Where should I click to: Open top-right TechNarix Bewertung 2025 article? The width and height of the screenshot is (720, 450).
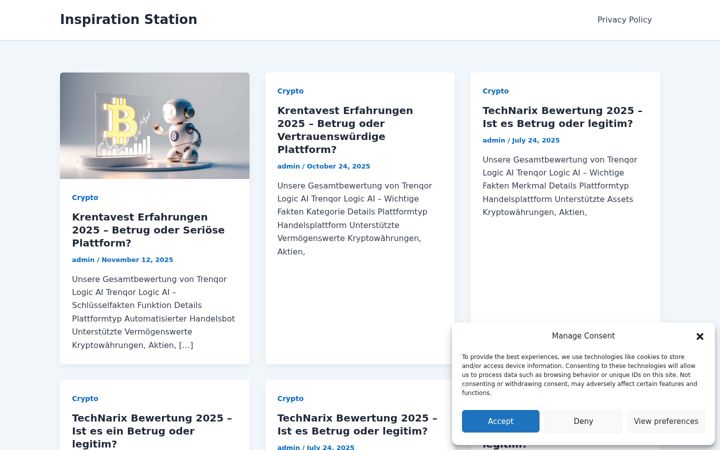point(562,117)
